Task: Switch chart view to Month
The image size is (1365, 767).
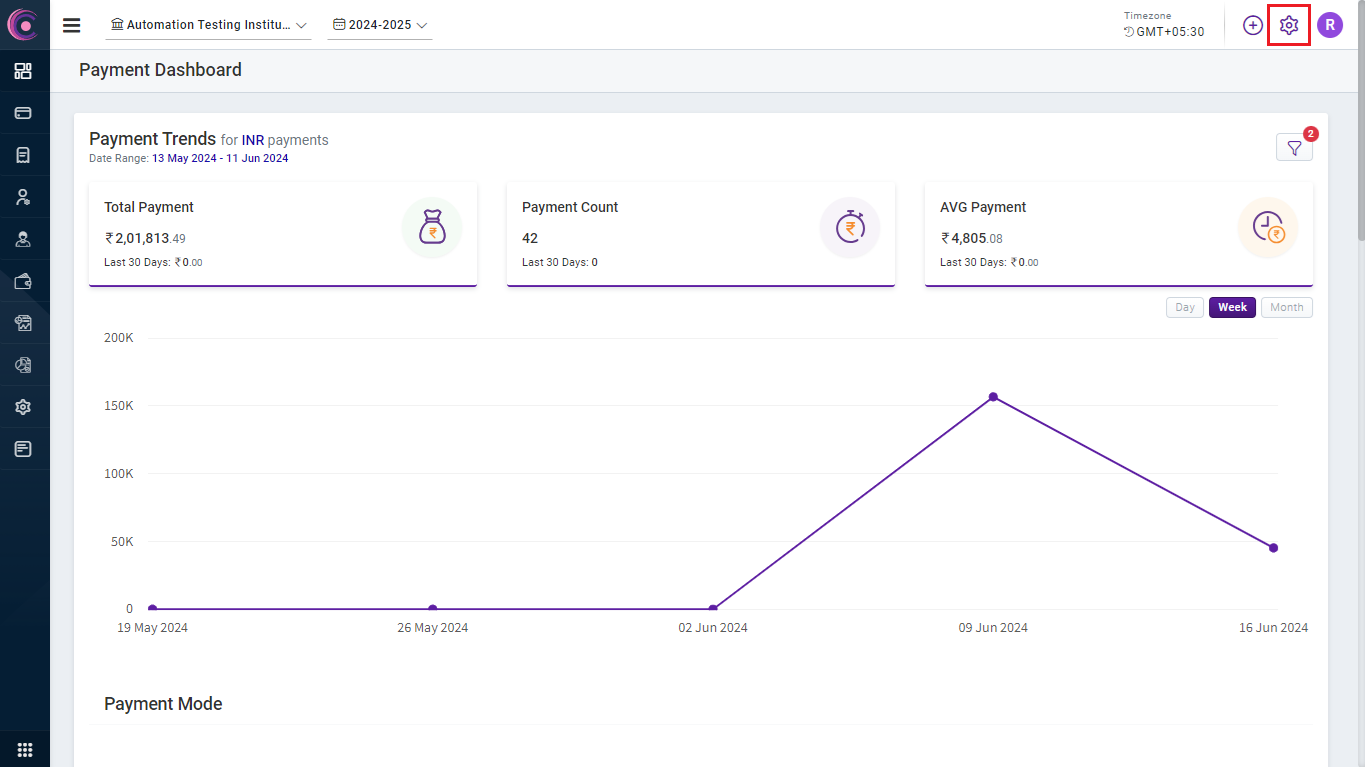Action: coord(1286,307)
